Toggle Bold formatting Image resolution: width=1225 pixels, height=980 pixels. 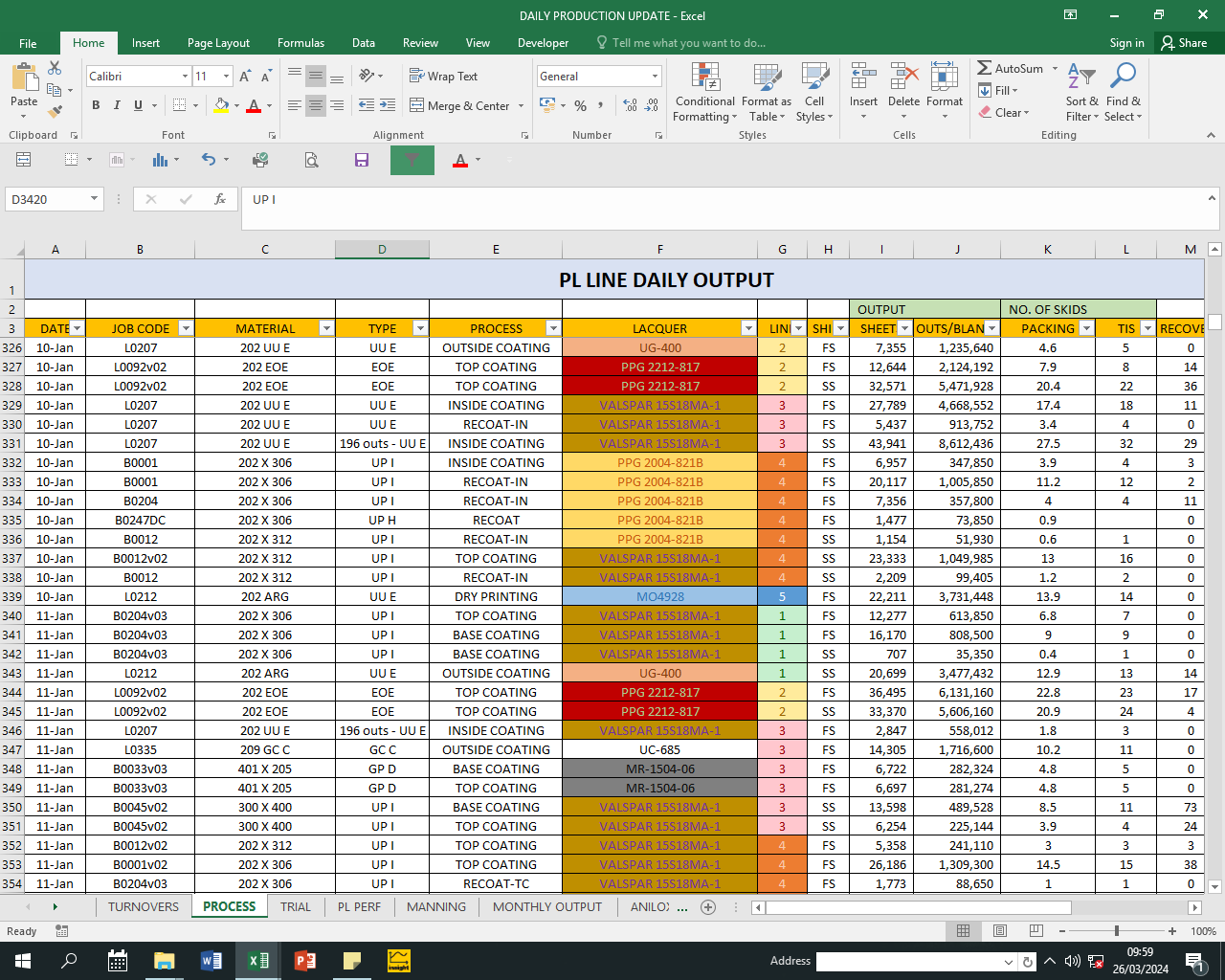[96, 105]
